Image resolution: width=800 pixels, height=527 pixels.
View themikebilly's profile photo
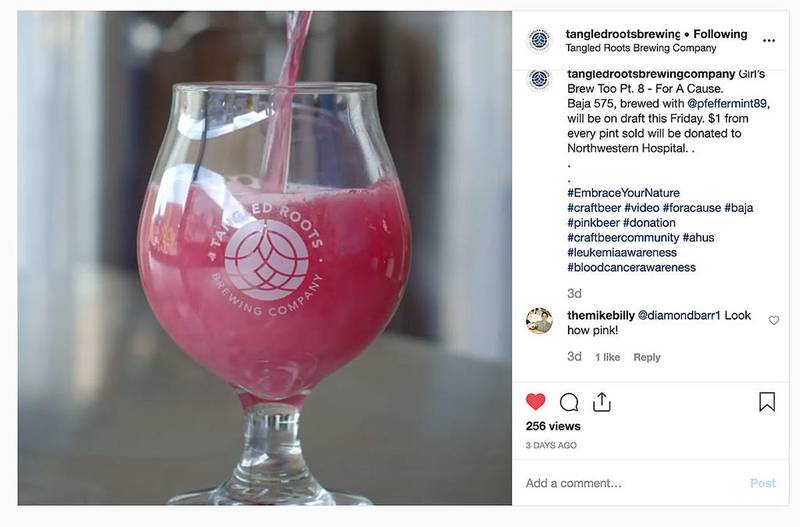click(539, 321)
